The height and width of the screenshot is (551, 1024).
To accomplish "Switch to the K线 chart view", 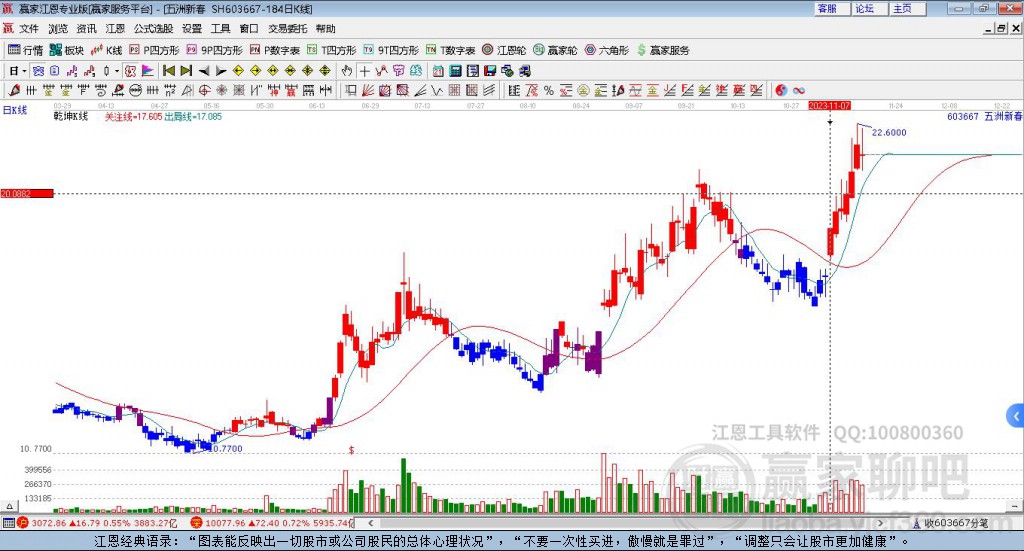I will (x=106, y=50).
